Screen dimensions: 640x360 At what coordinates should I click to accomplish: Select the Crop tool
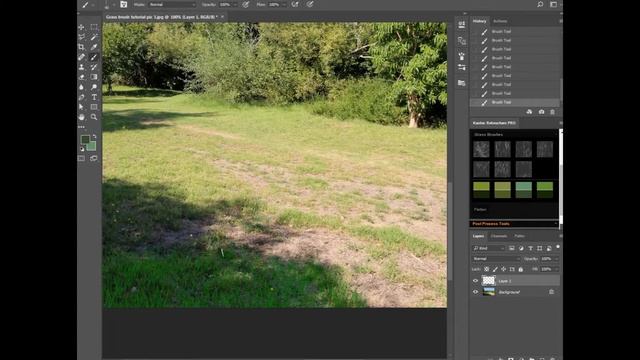(x=82, y=47)
